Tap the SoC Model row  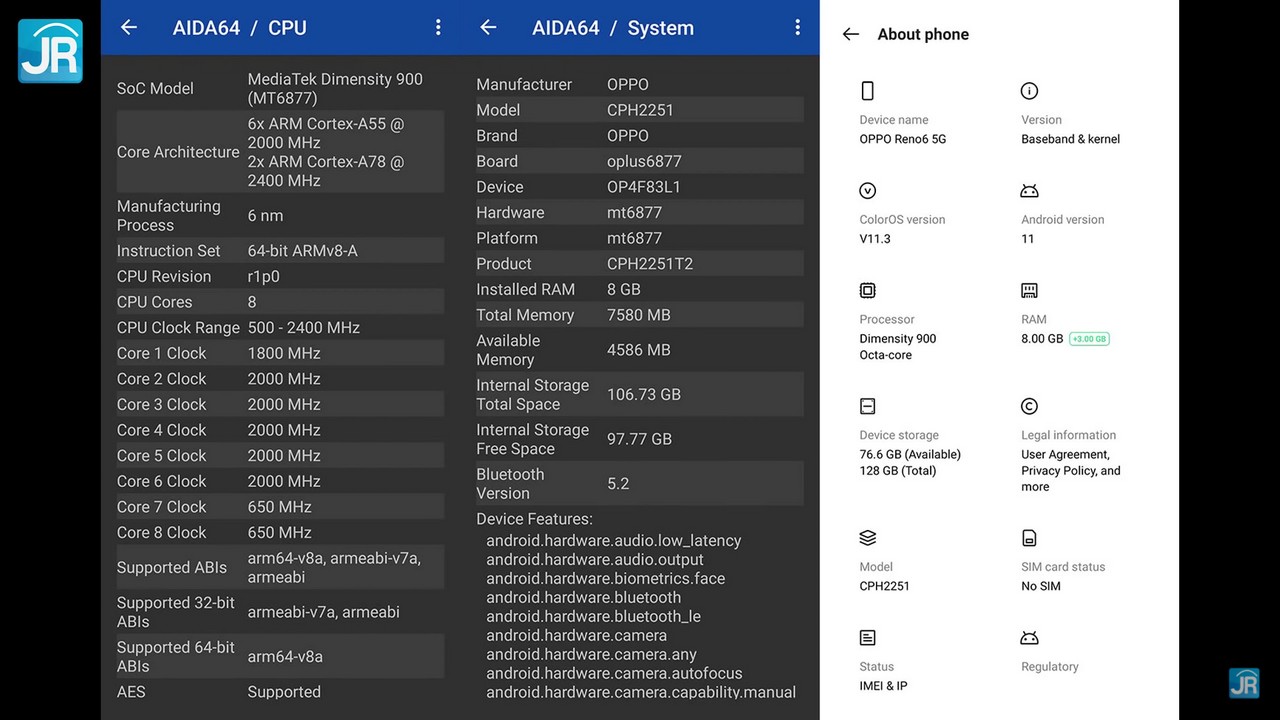[280, 88]
